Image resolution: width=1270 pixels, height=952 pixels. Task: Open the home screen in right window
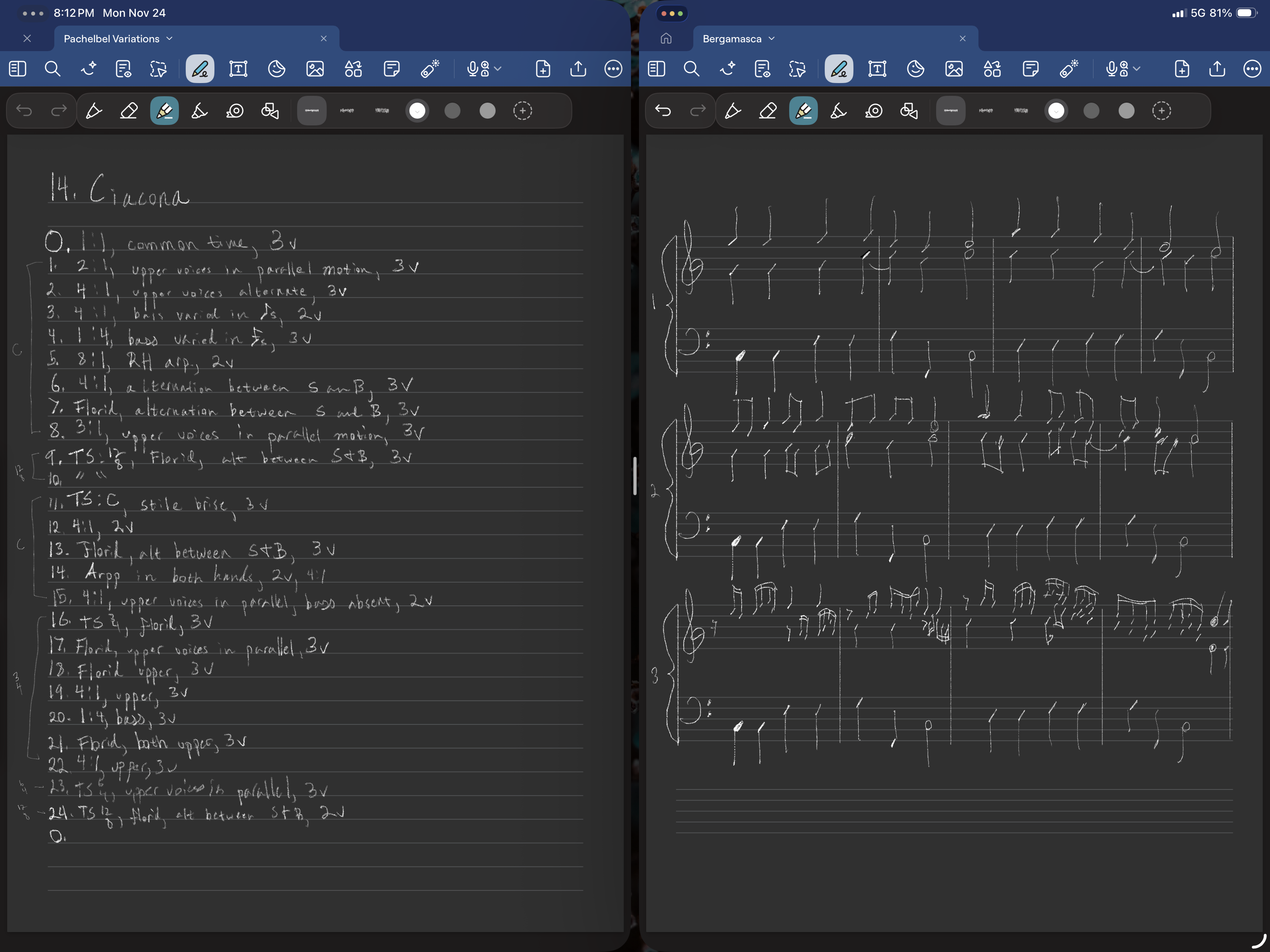[x=666, y=38]
